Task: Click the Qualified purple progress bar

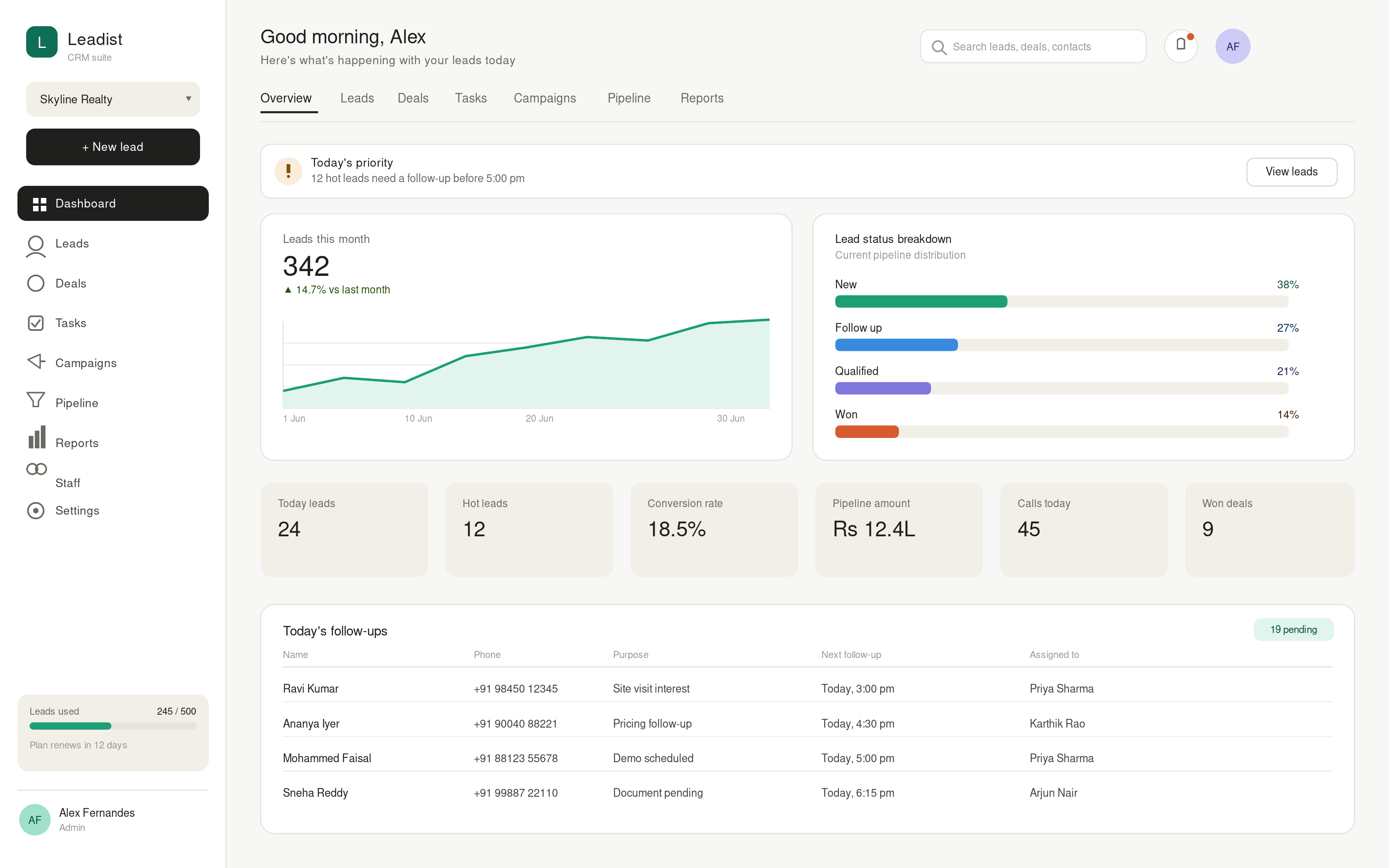Action: click(x=883, y=388)
